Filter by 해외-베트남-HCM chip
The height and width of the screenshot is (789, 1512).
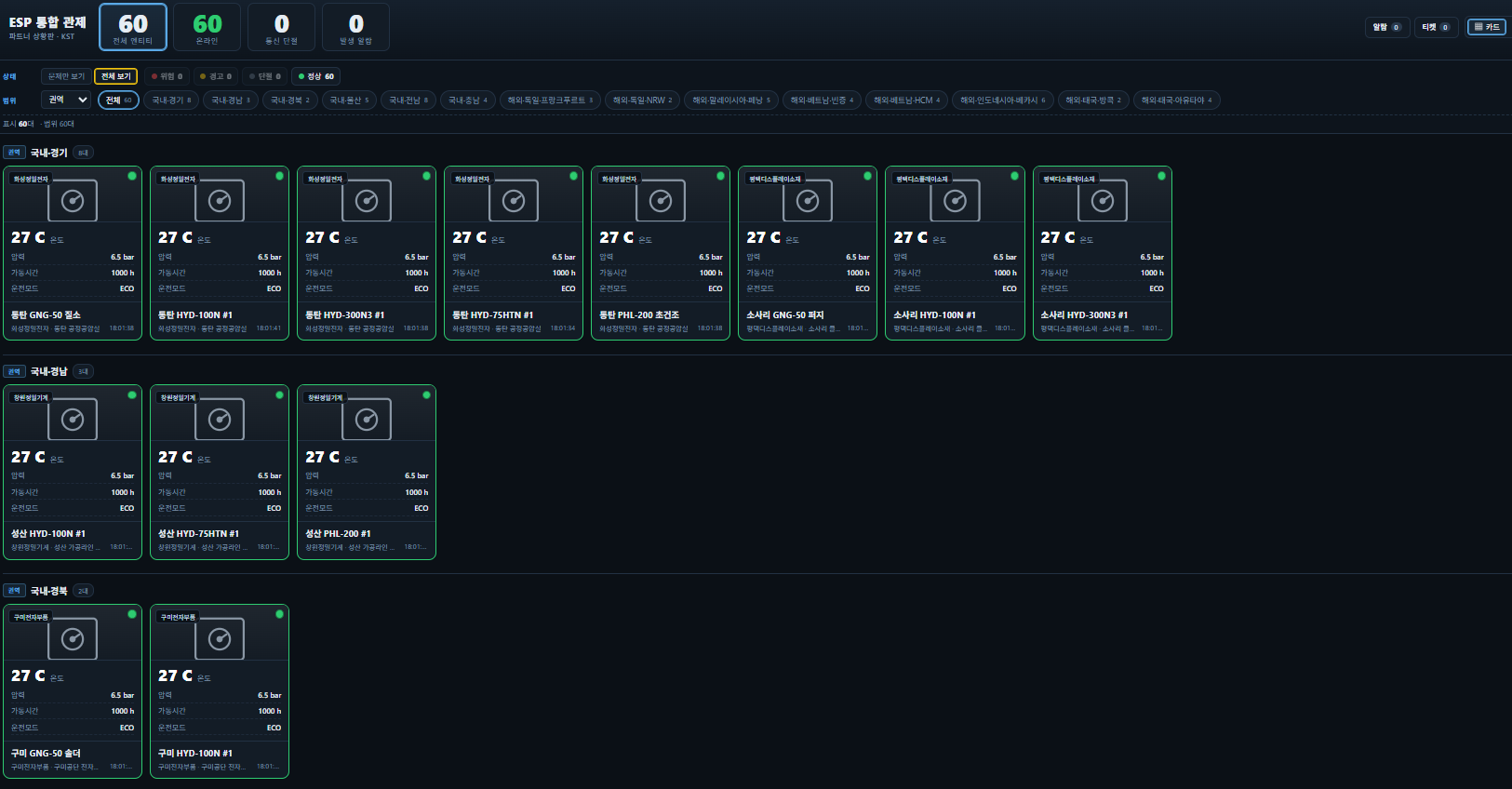coord(907,100)
